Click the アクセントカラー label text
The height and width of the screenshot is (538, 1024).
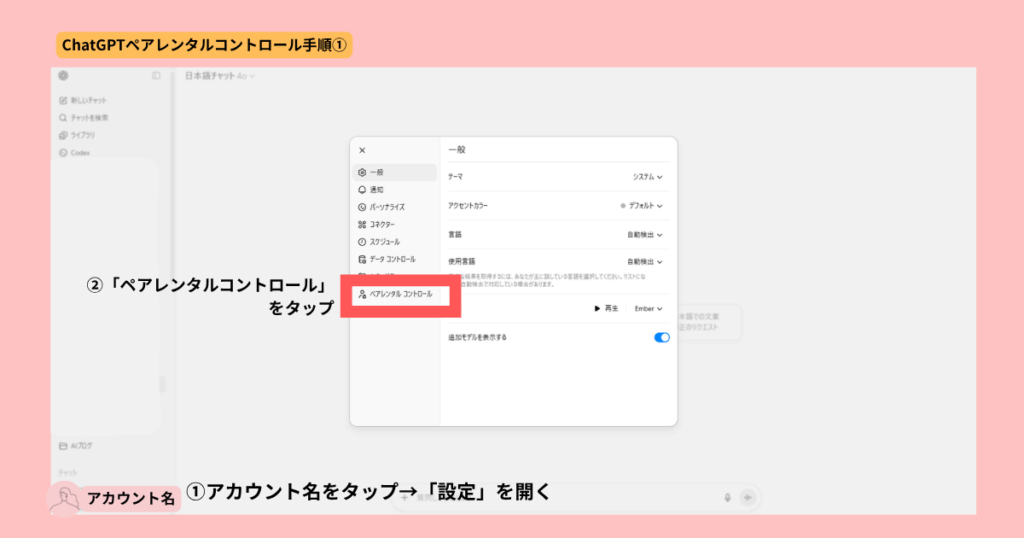[468, 206]
